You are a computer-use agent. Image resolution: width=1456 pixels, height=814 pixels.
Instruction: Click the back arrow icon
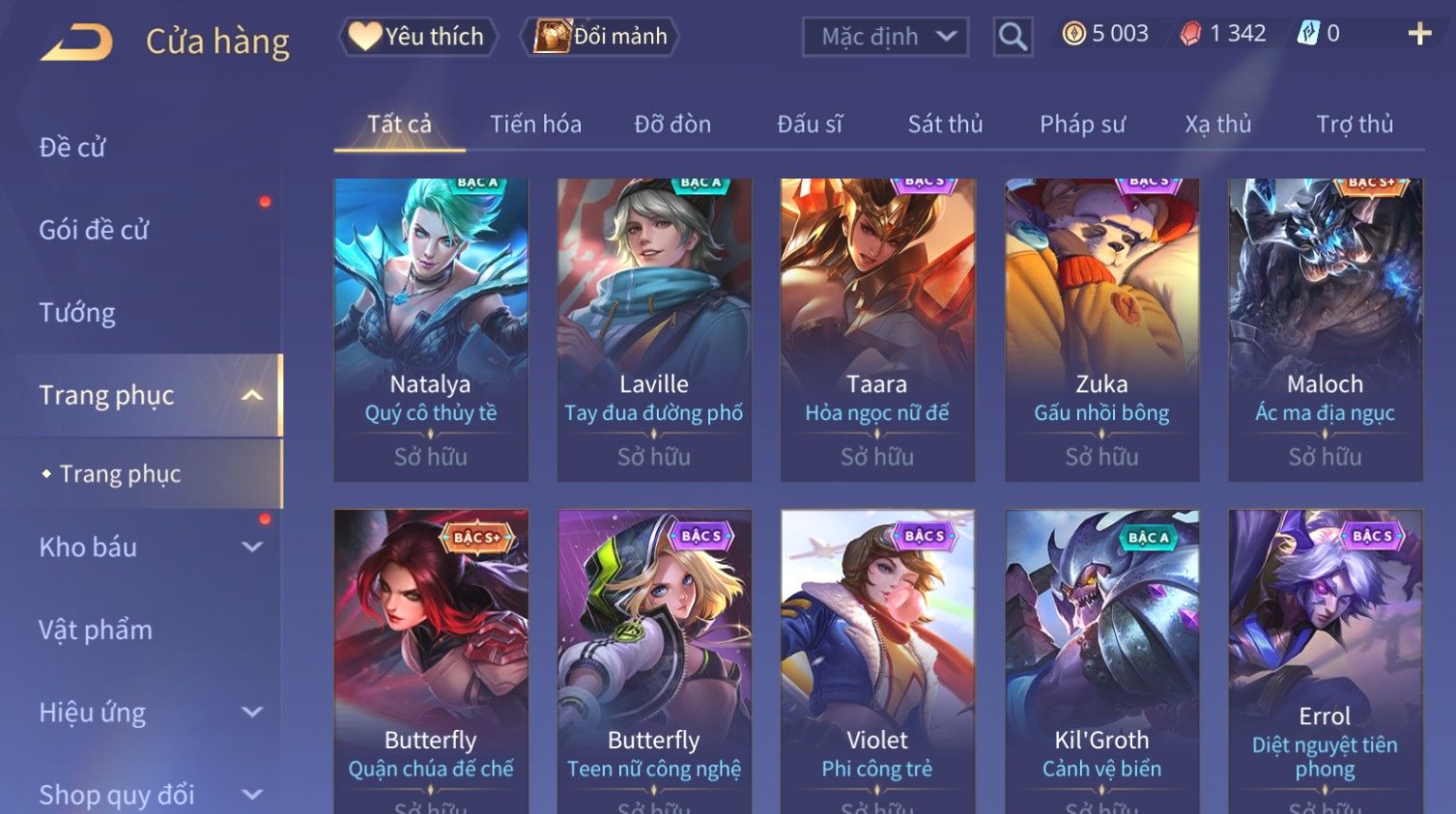tap(76, 42)
